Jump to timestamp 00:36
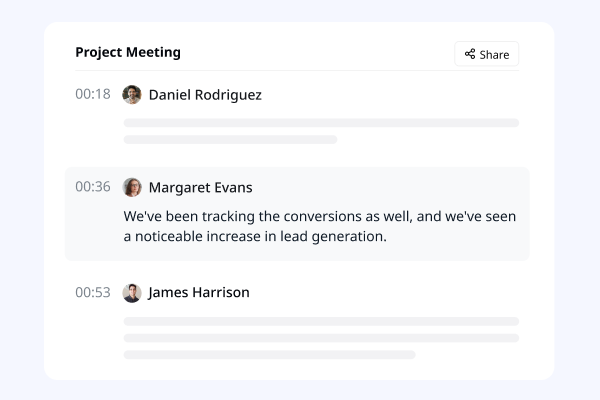600x400 pixels. 93,187
